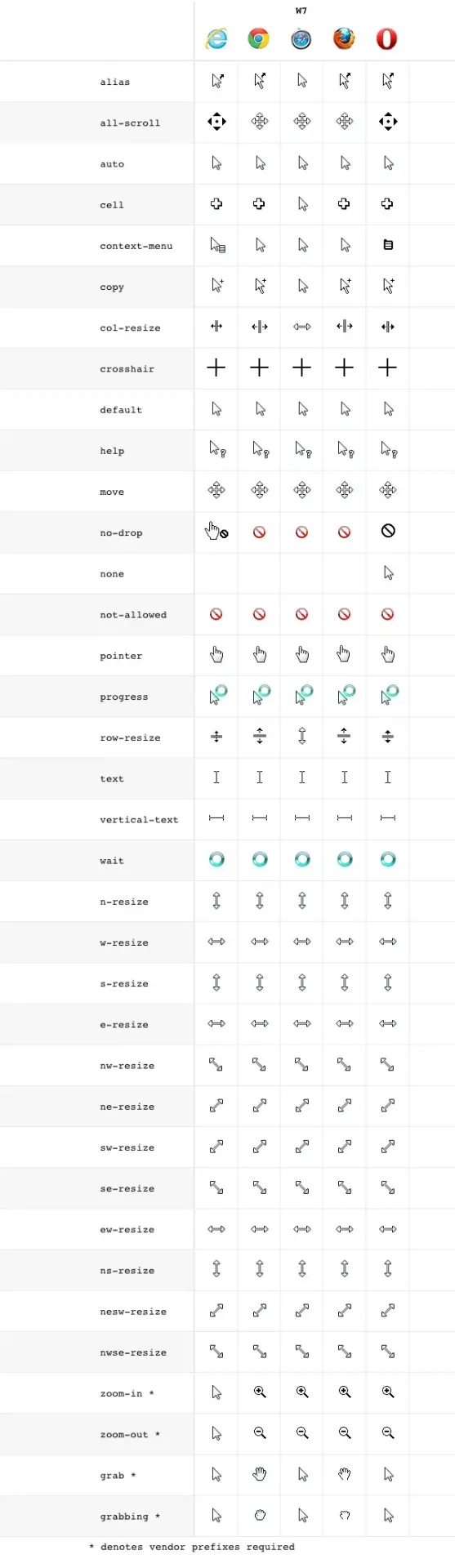This screenshot has width=455, height=1568.
Task: Click the Opera context-menu cursor icon
Action: pos(388,245)
